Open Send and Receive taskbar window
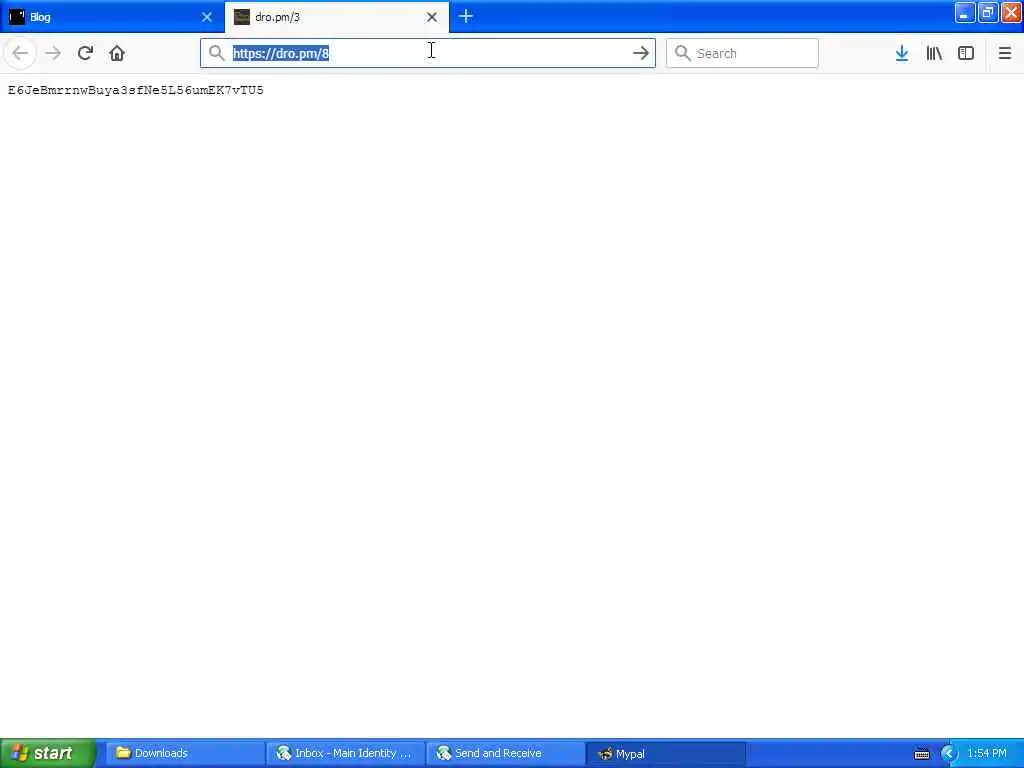This screenshot has height=768, width=1024. click(x=505, y=753)
